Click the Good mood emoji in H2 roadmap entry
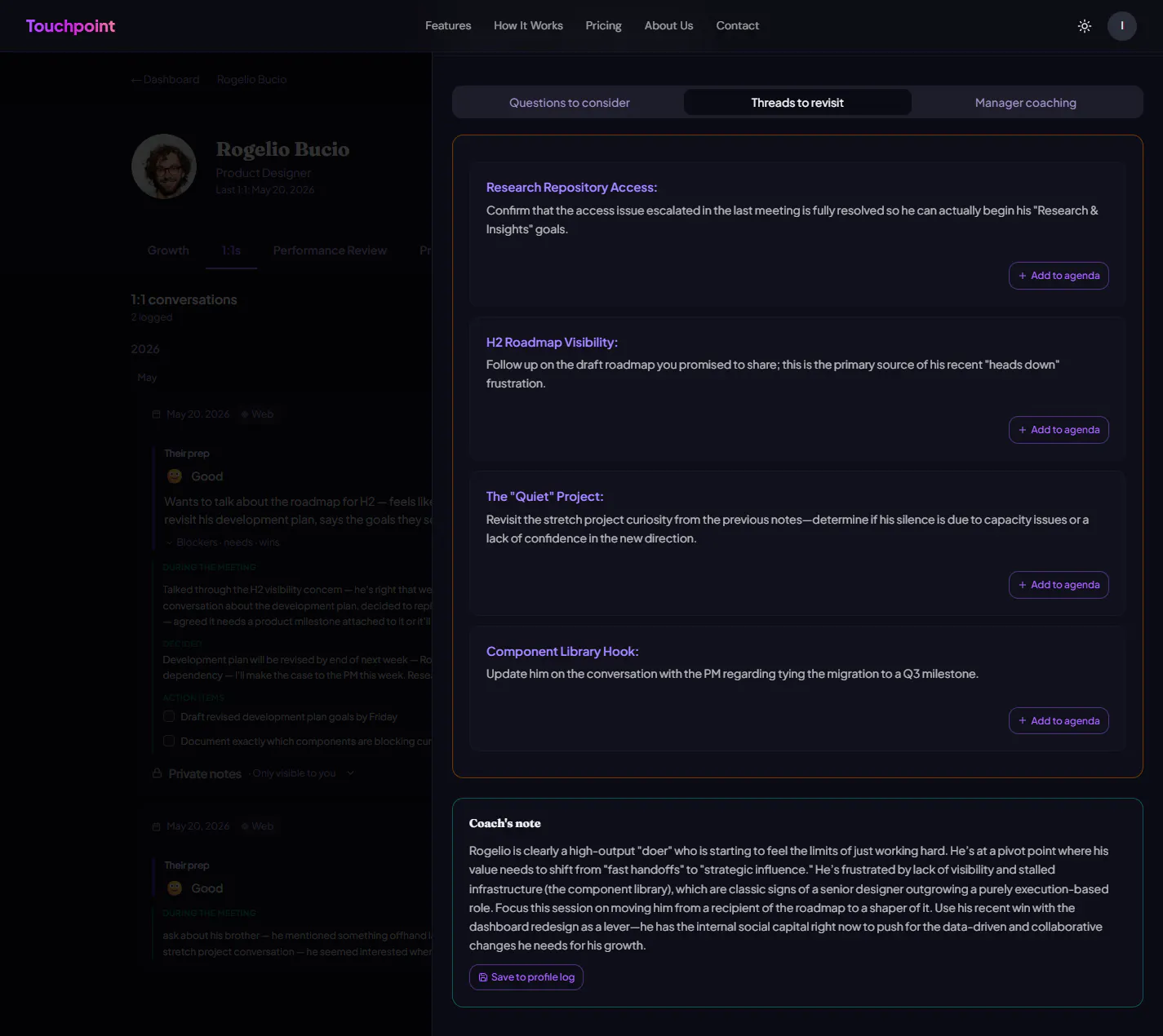The width and height of the screenshot is (1163, 1036). [175, 476]
